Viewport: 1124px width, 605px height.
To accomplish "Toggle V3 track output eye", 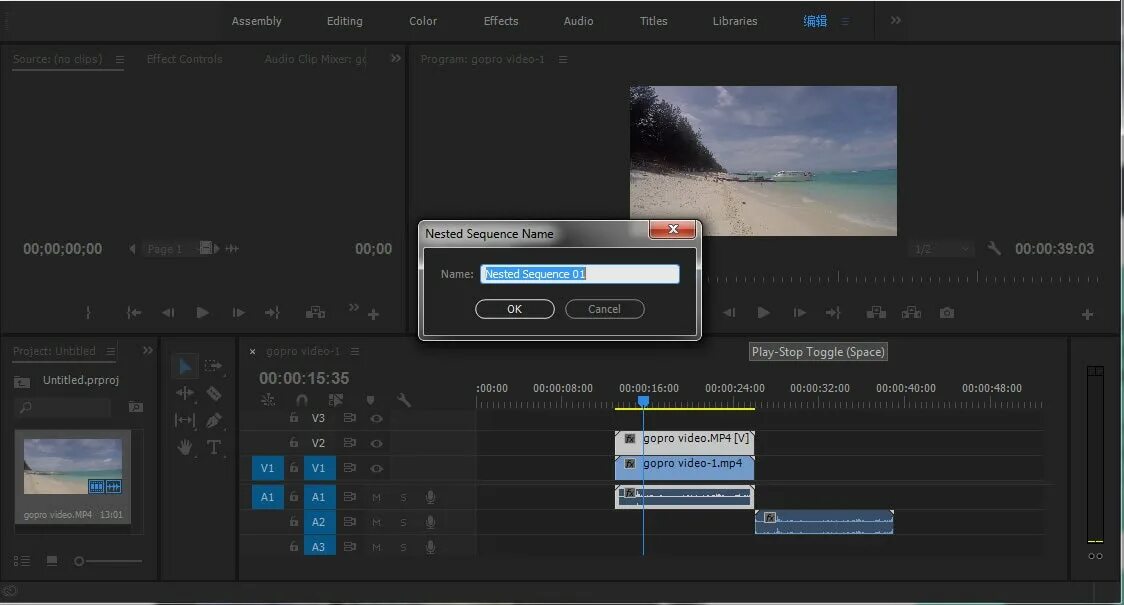I will [x=376, y=418].
